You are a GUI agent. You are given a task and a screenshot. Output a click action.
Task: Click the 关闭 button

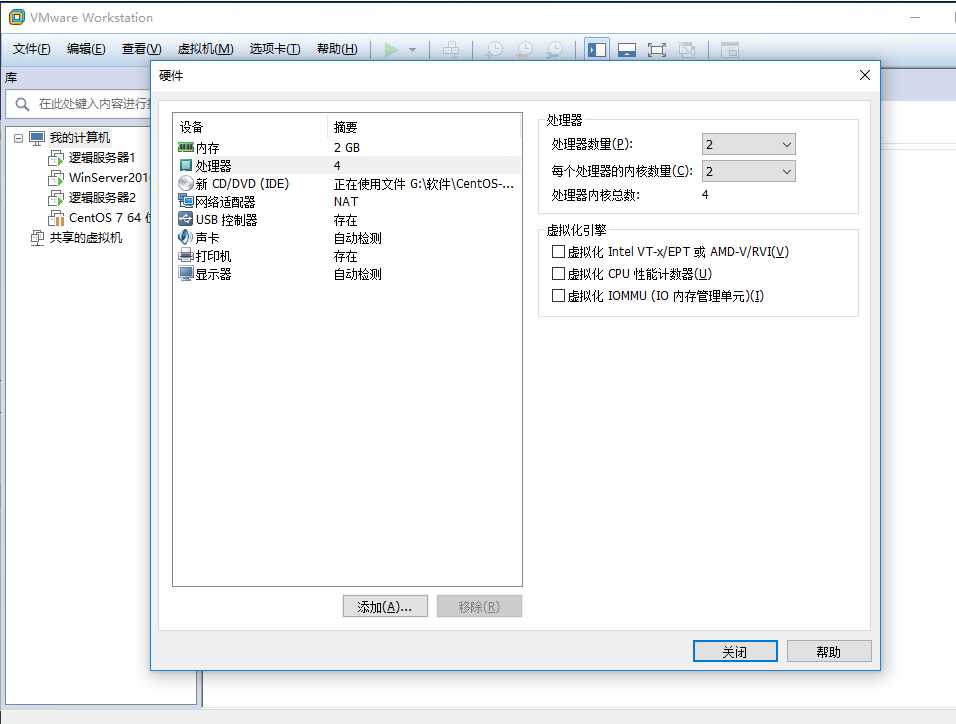pos(735,651)
